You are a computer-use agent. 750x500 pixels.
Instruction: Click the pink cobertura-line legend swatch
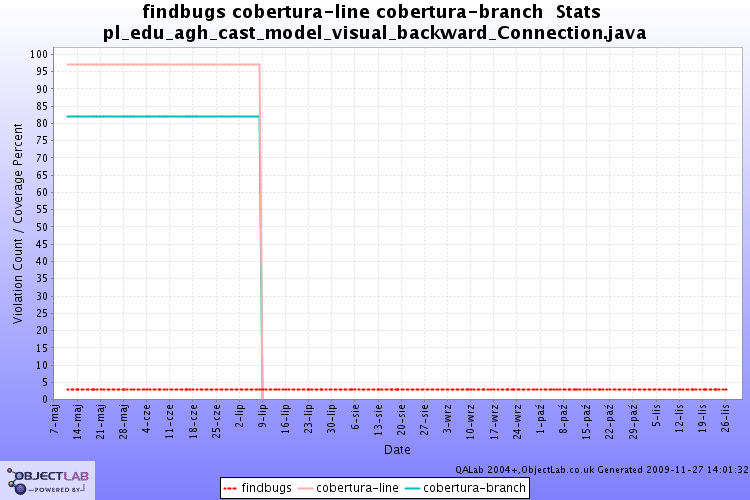[x=305, y=489]
